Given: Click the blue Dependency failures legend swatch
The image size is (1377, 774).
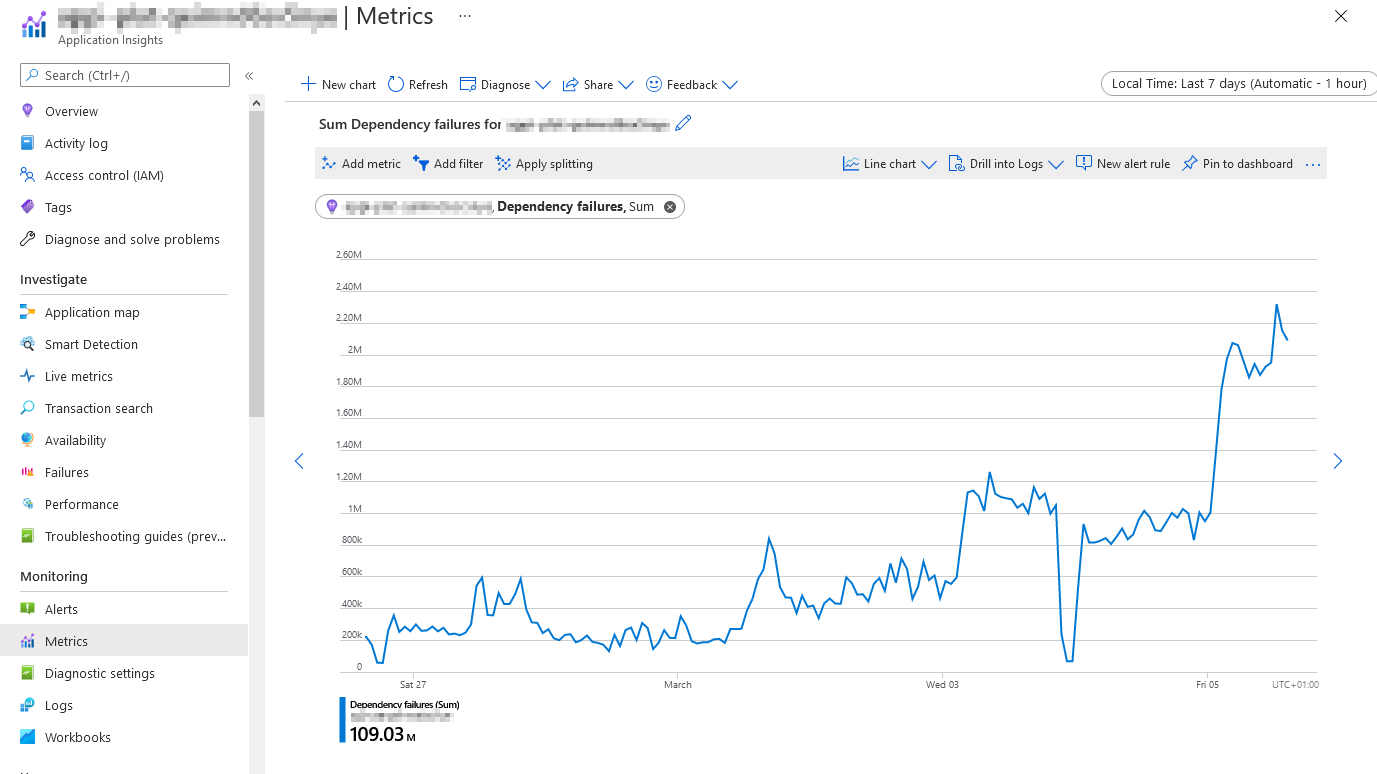Looking at the screenshot, I should (343, 720).
